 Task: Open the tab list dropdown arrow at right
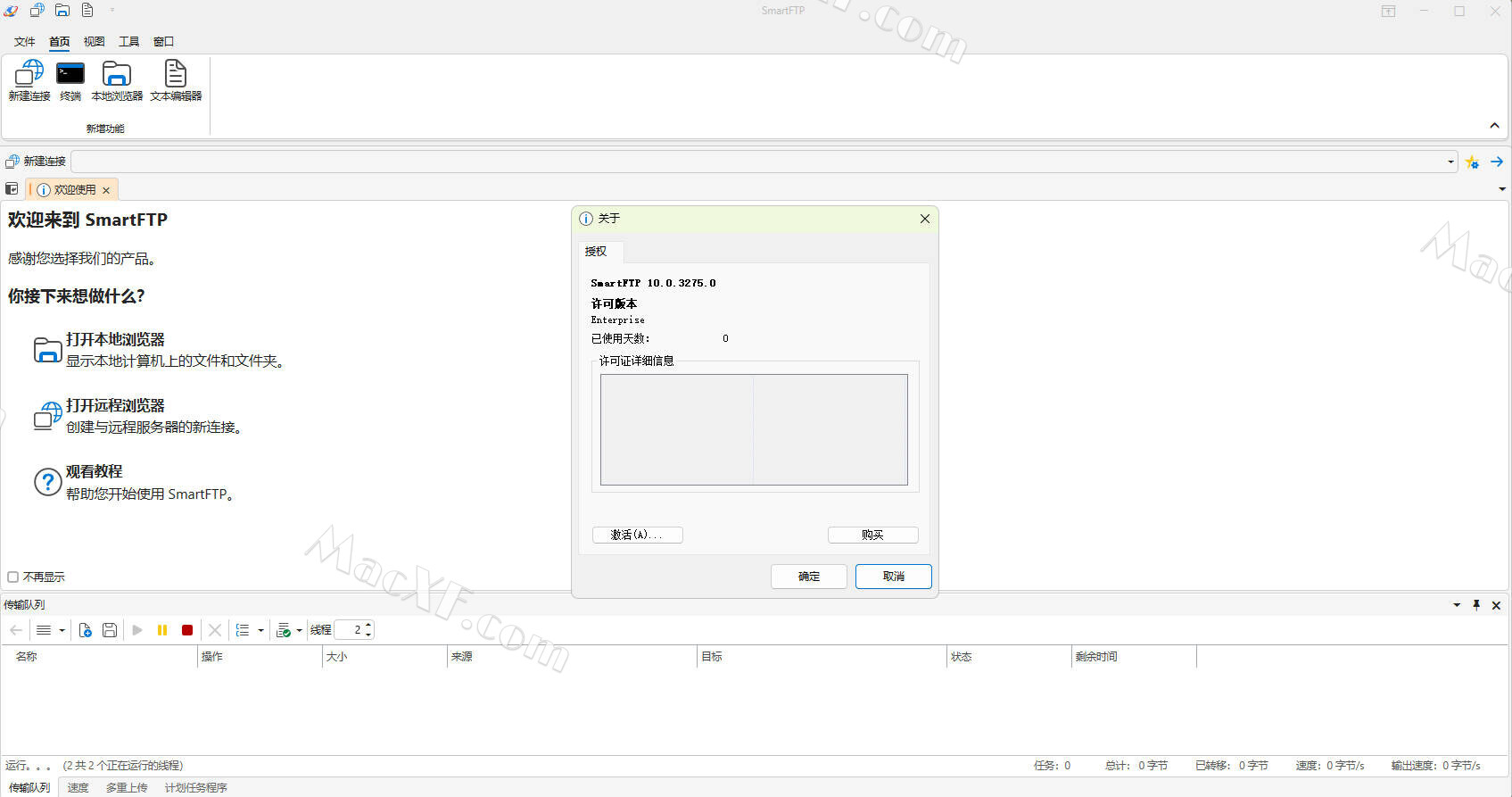pyautogui.click(x=1502, y=189)
